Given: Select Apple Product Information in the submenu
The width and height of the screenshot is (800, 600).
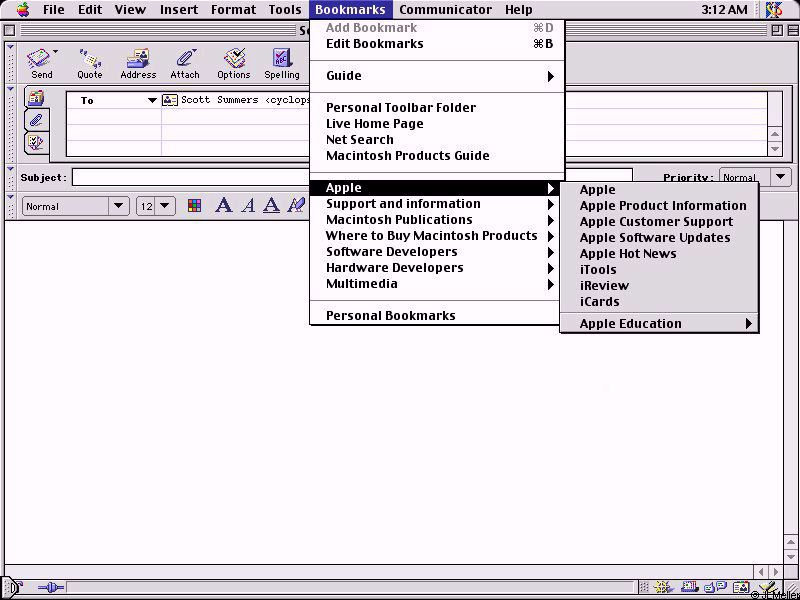Looking at the screenshot, I should [x=659, y=206].
